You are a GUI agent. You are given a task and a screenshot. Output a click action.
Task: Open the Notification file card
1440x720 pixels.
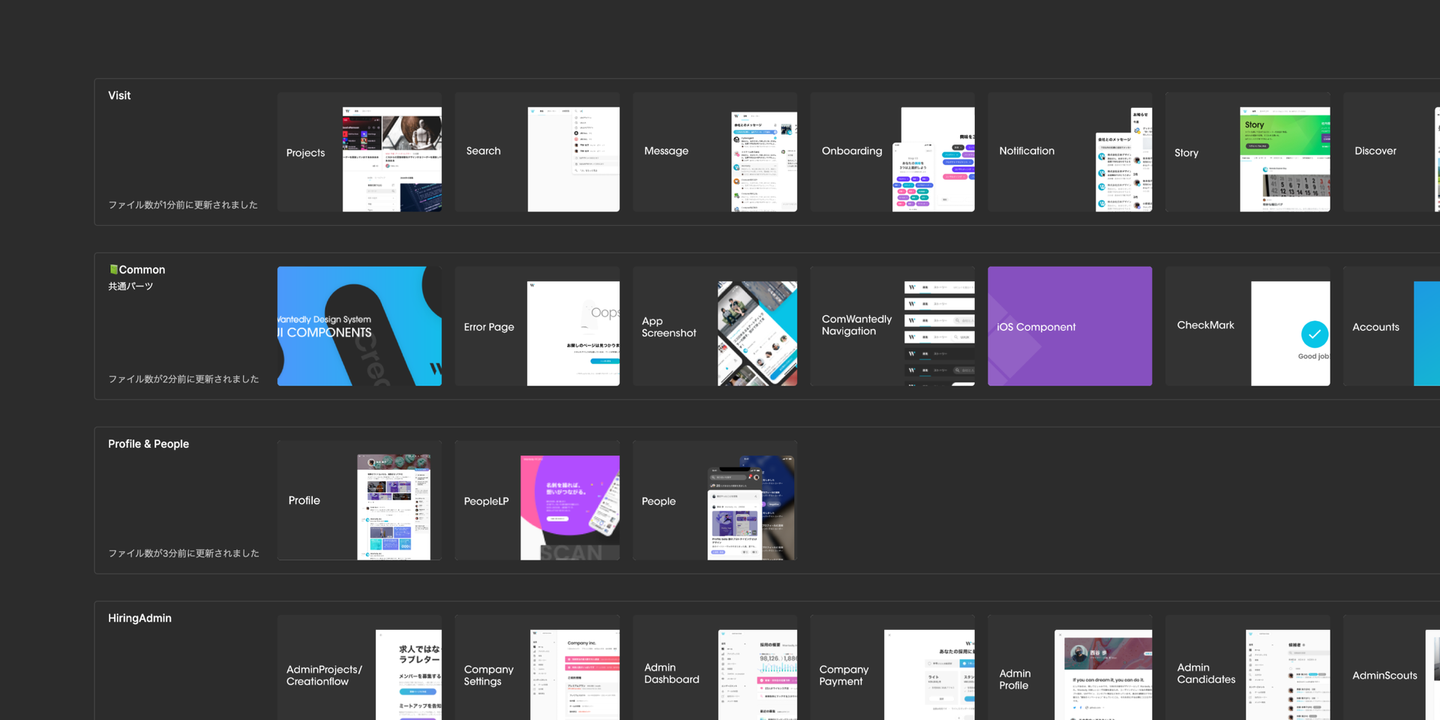pos(1070,152)
